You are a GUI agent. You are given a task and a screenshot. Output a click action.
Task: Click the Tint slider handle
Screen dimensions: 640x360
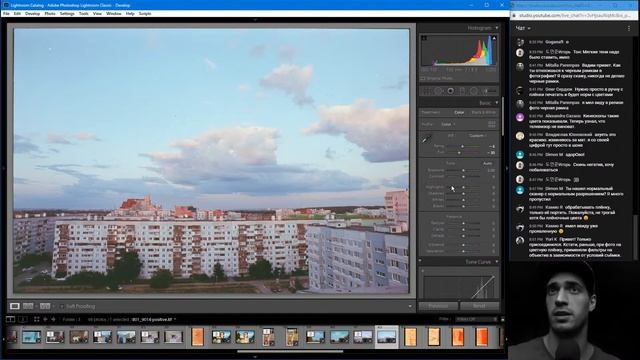[459, 152]
